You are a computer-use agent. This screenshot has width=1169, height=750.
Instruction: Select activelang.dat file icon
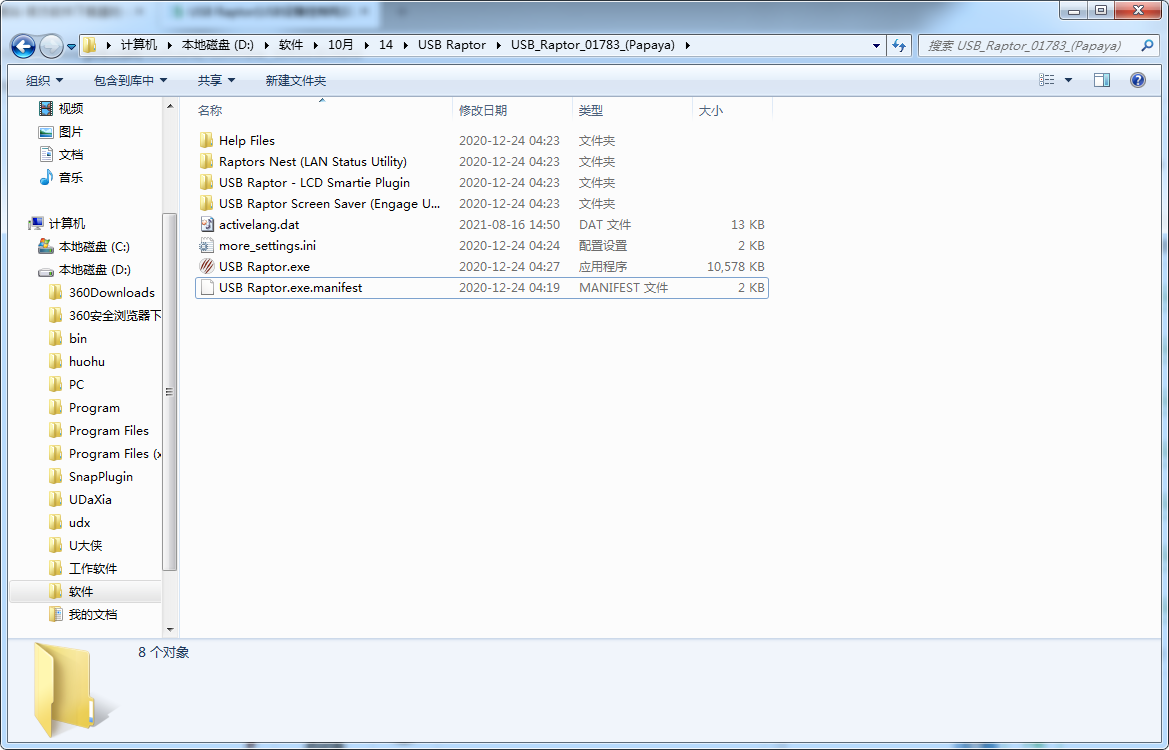click(x=207, y=224)
